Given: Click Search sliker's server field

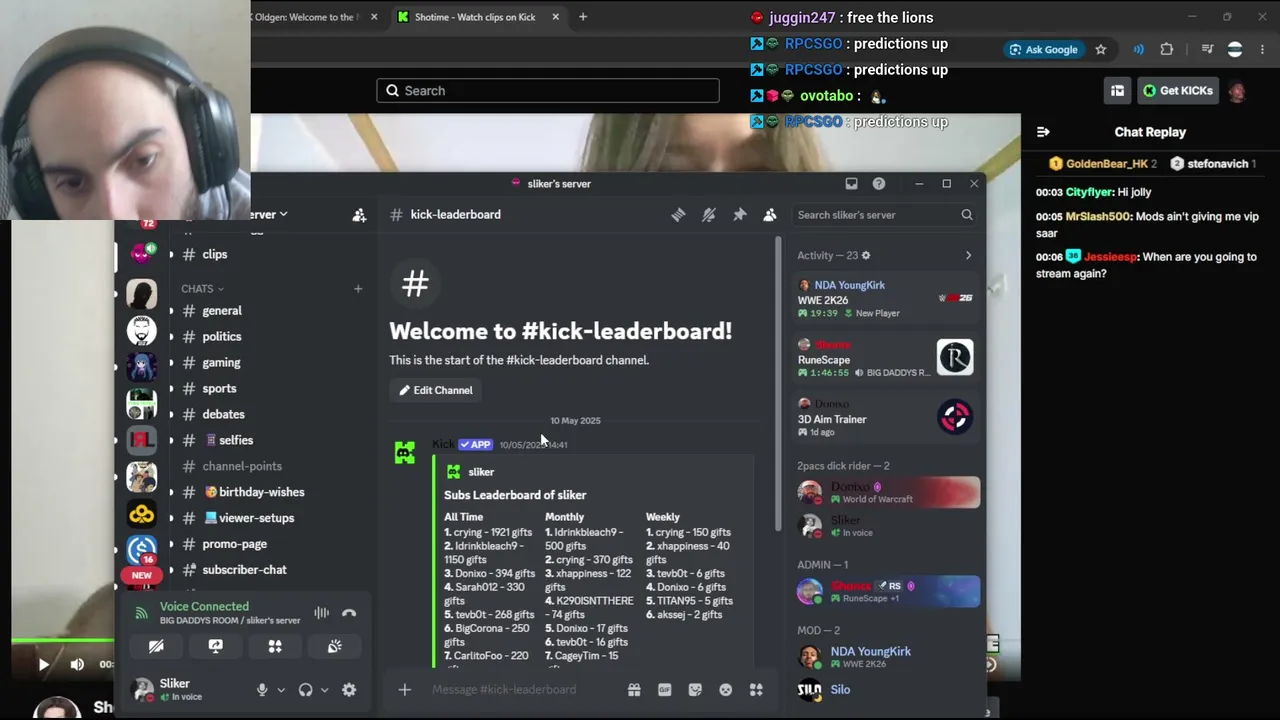Looking at the screenshot, I should click(x=885, y=214).
